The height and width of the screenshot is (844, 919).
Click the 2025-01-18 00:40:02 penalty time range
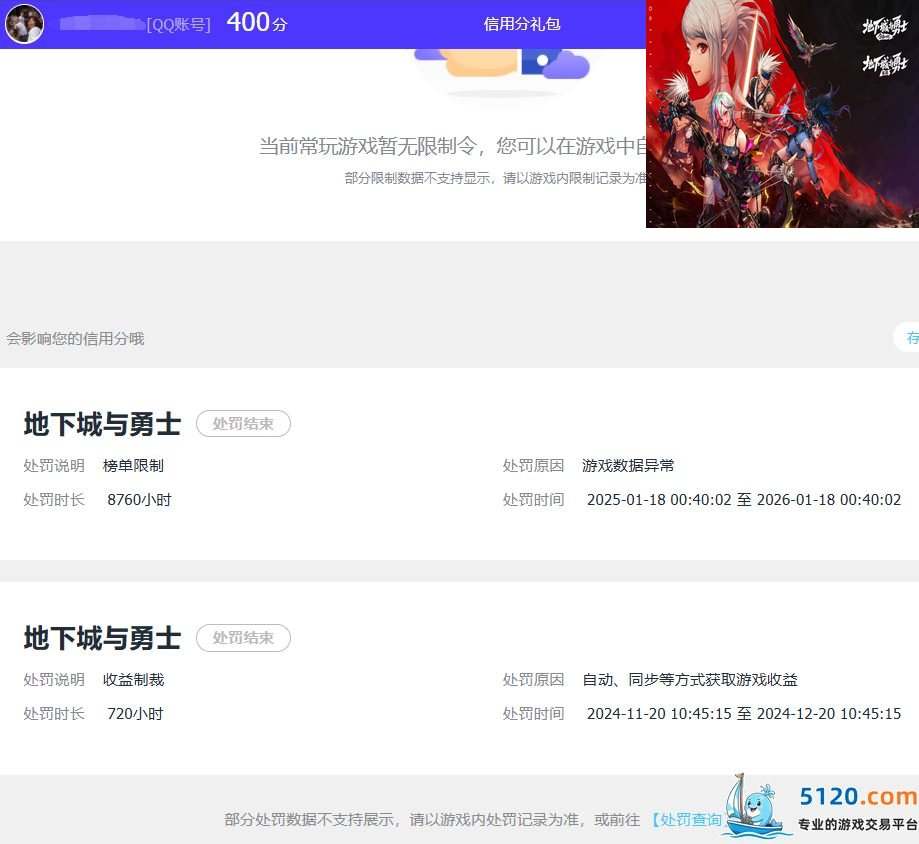744,499
